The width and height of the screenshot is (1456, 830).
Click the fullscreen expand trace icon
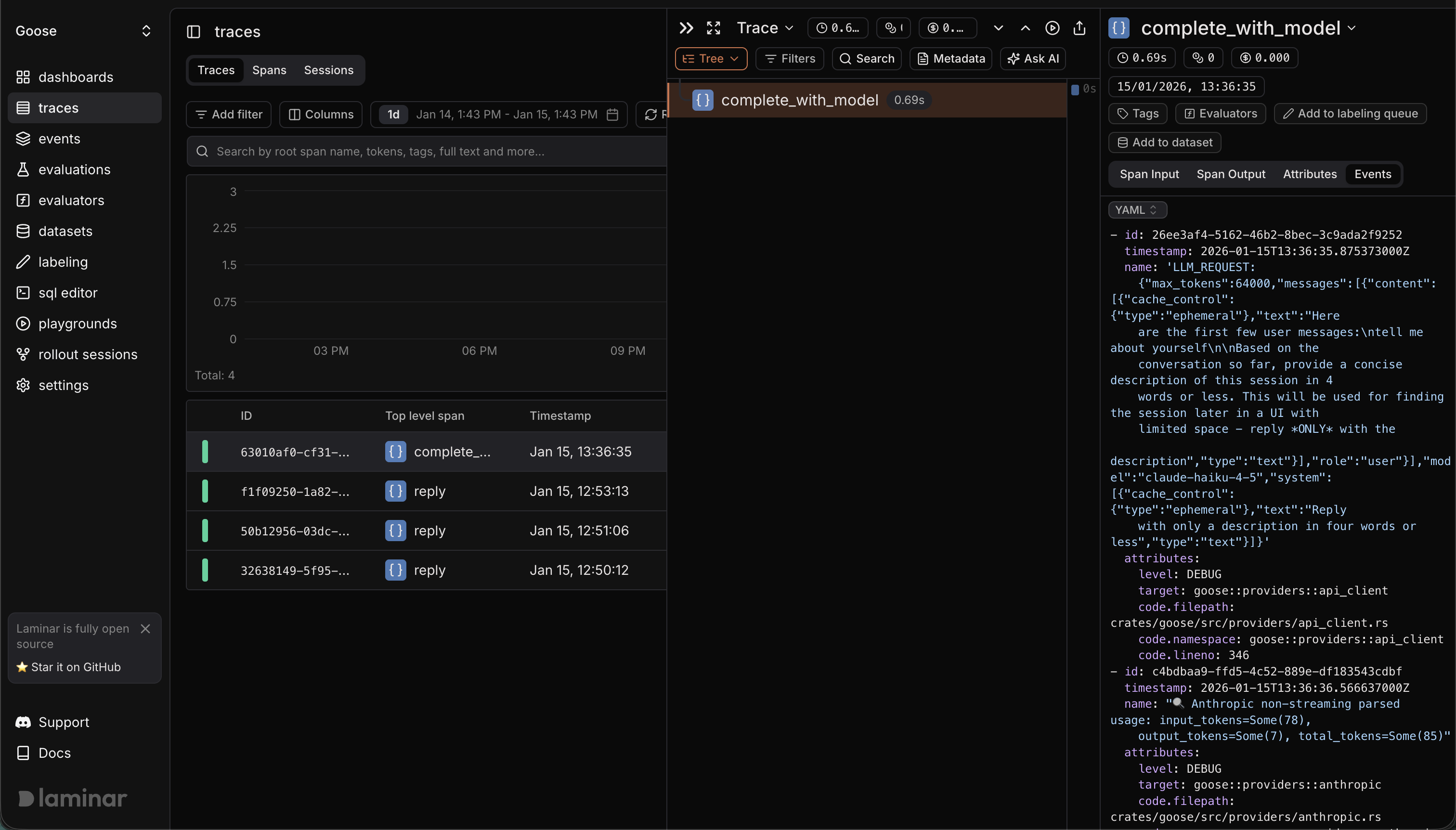tap(714, 28)
